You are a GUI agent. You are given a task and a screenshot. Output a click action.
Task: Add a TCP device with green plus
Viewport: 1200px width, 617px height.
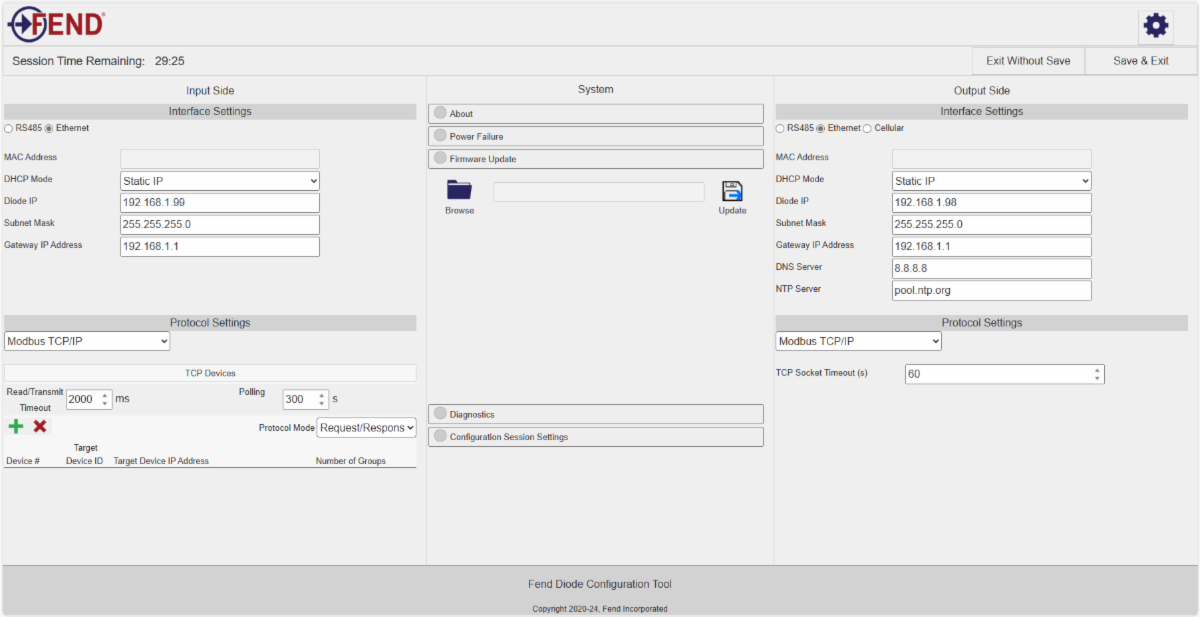(16, 427)
